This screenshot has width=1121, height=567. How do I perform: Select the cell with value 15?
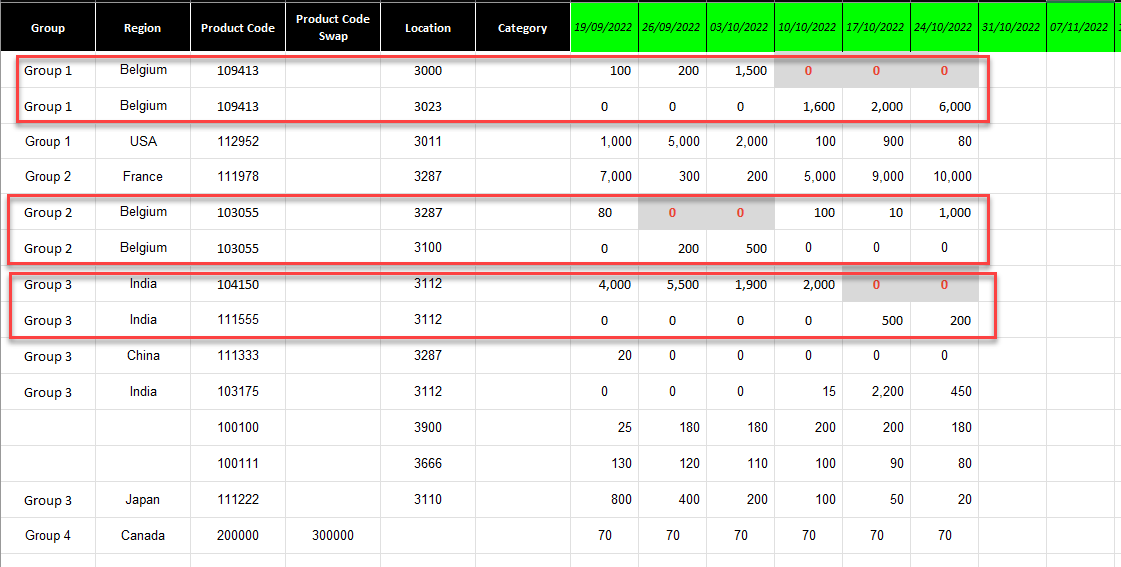click(808, 391)
